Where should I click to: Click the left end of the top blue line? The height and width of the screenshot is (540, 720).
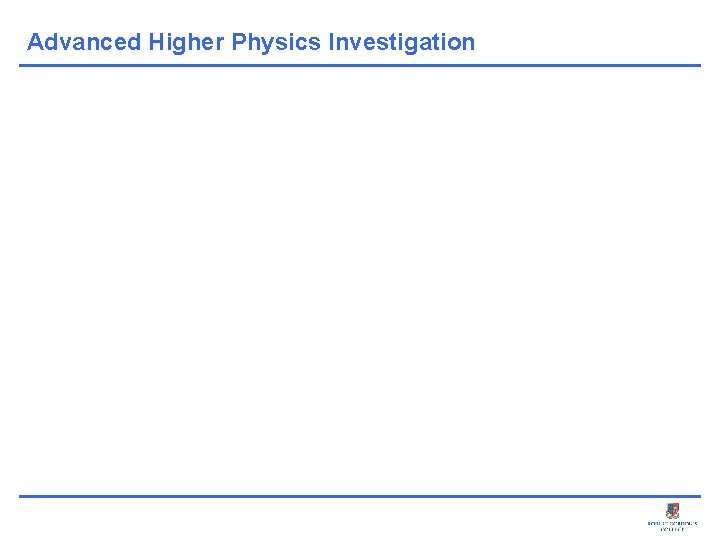(x=22, y=66)
